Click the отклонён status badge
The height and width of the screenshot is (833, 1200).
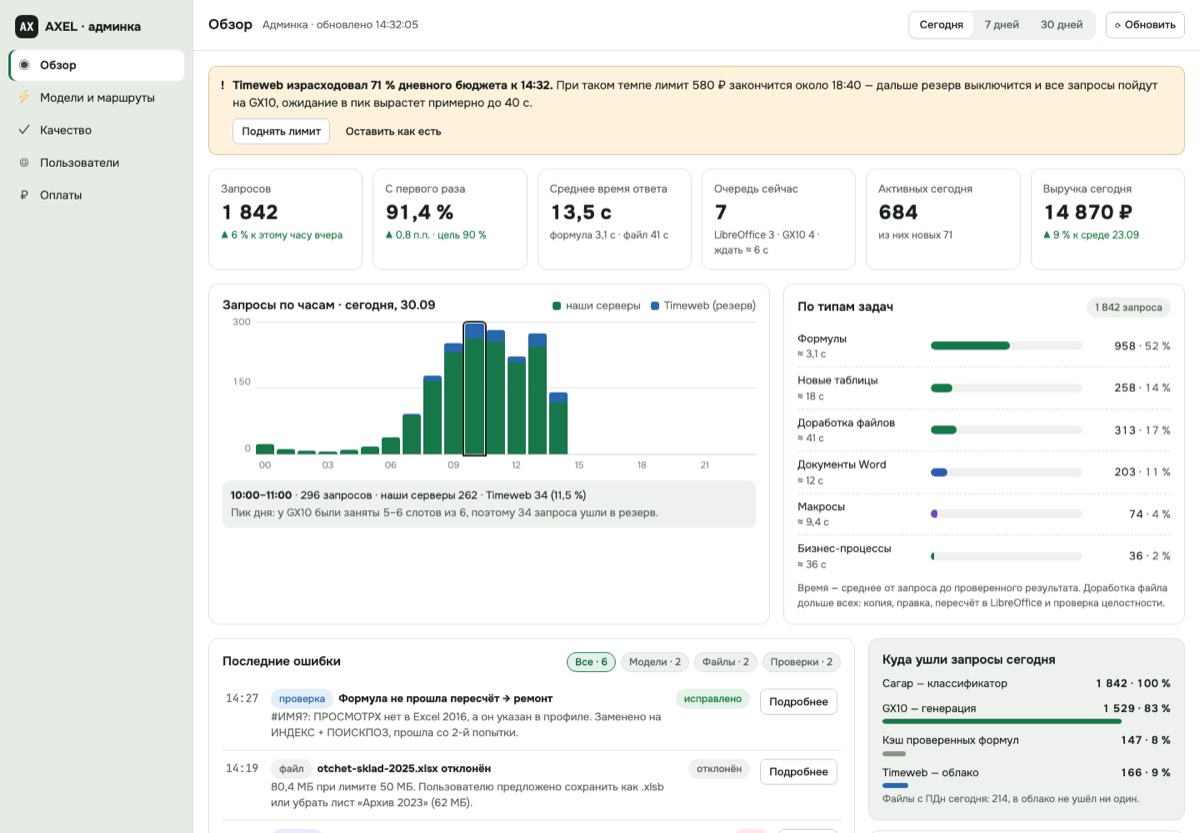(x=718, y=769)
